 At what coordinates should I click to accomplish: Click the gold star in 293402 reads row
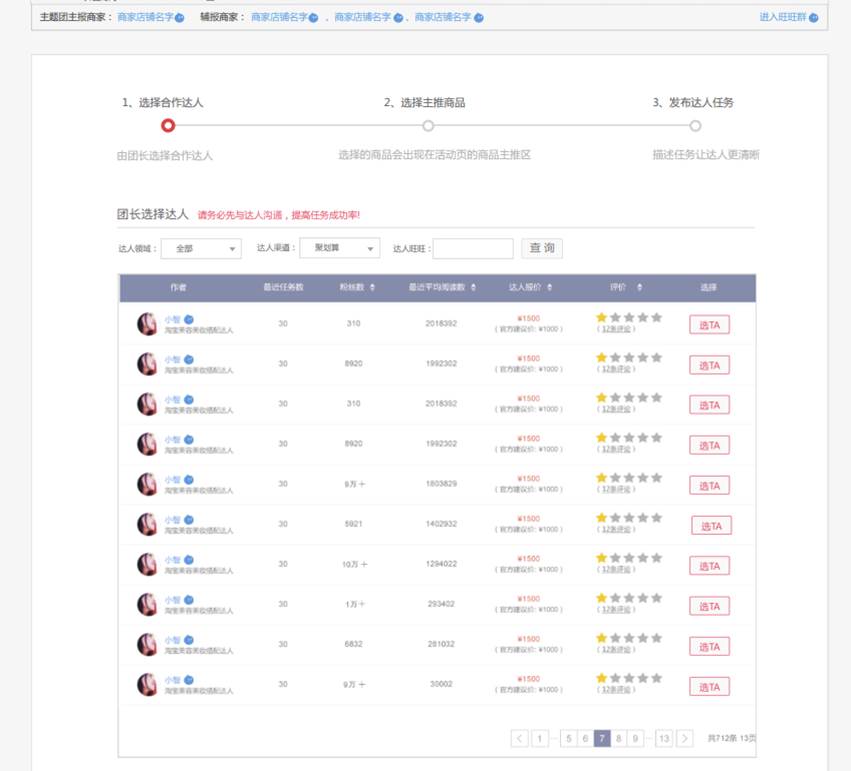601,598
